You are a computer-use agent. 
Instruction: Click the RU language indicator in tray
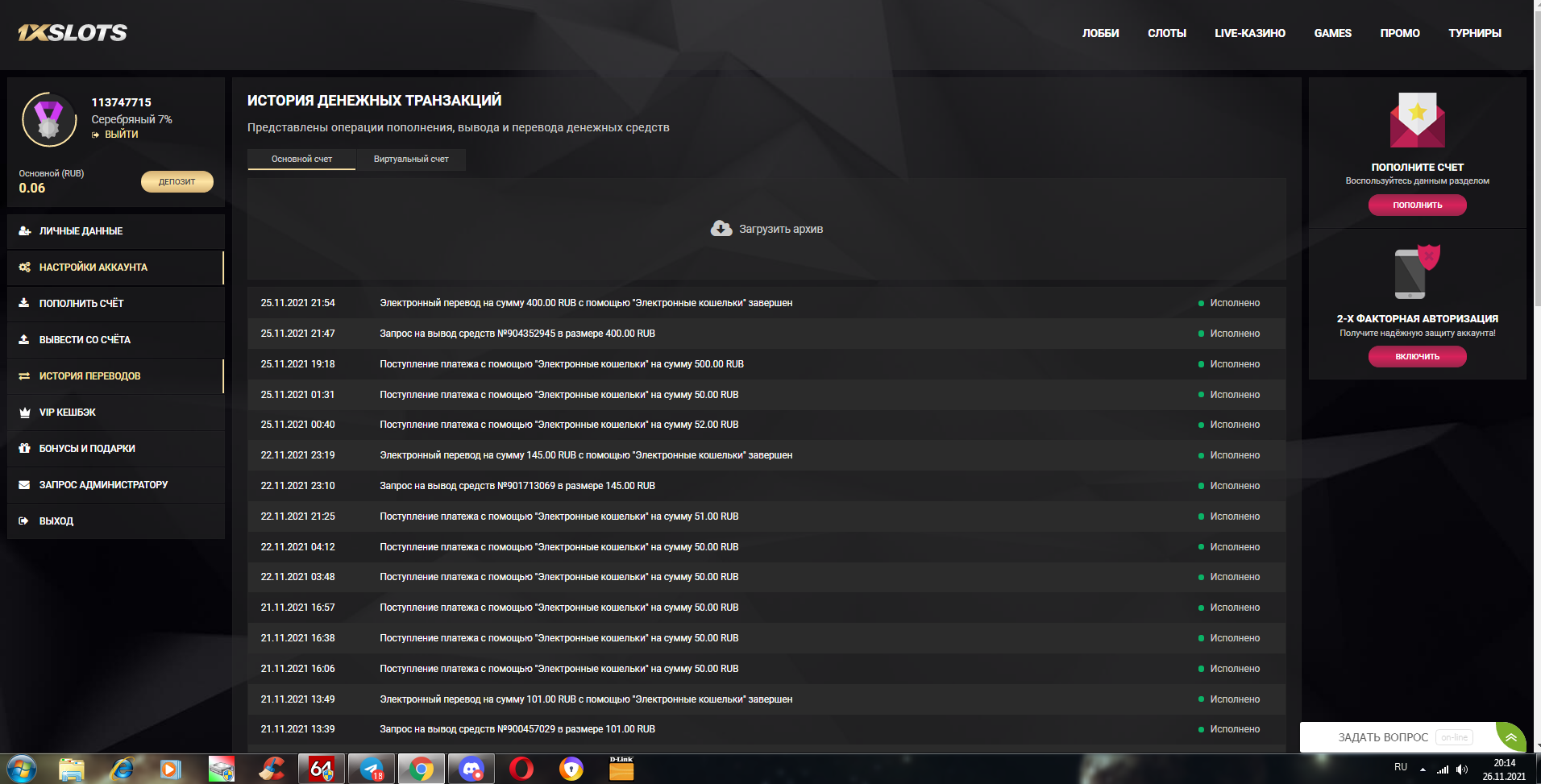pyautogui.click(x=1401, y=767)
